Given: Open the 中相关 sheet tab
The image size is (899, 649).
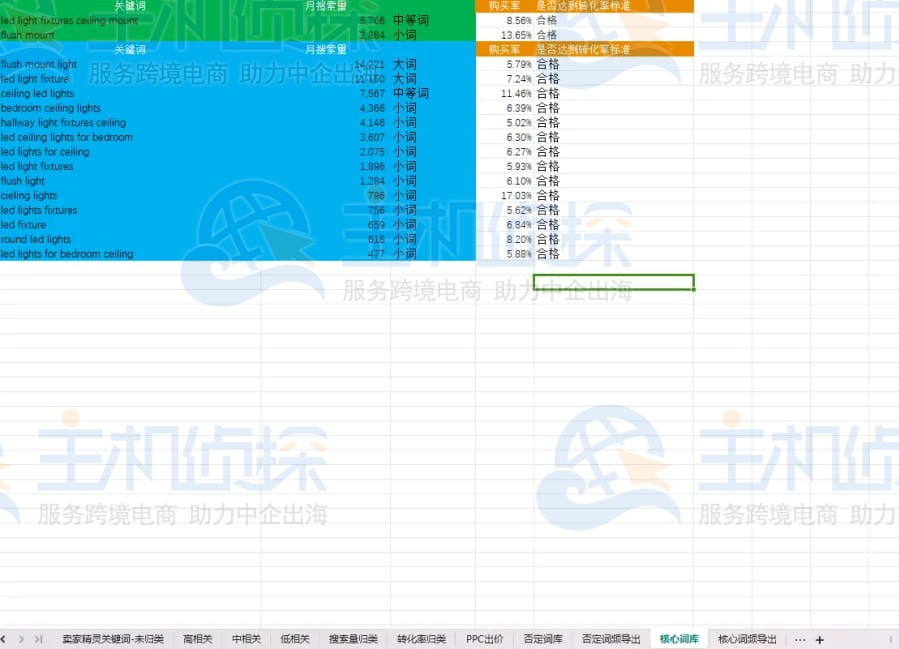Looking at the screenshot, I should point(246,640).
